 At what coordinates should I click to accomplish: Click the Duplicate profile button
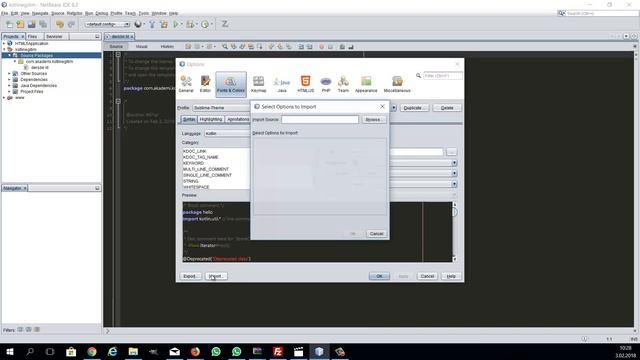(413, 108)
